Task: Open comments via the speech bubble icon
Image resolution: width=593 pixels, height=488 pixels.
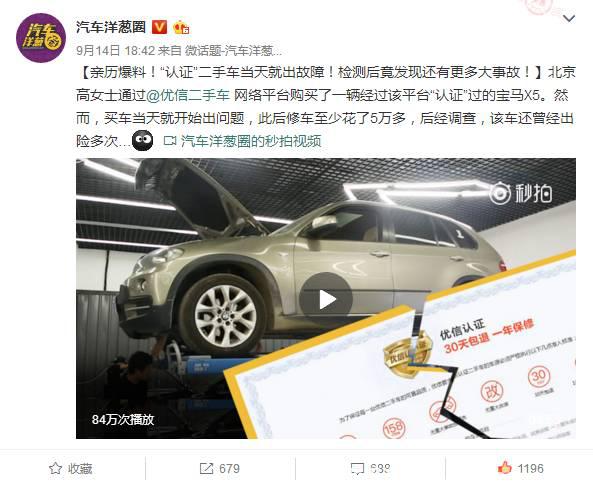Action: [357, 469]
